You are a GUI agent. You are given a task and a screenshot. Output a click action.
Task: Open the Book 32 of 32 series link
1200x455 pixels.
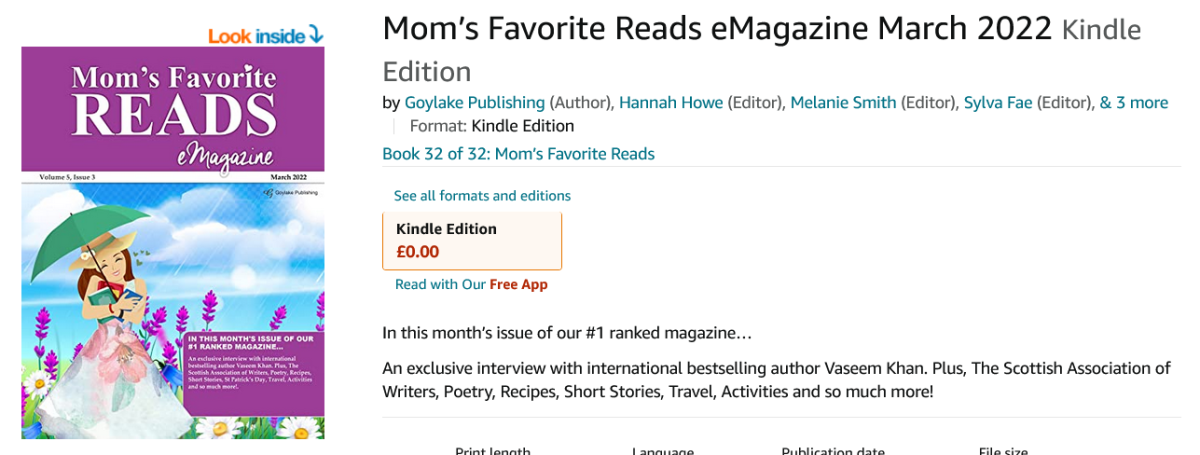point(518,154)
